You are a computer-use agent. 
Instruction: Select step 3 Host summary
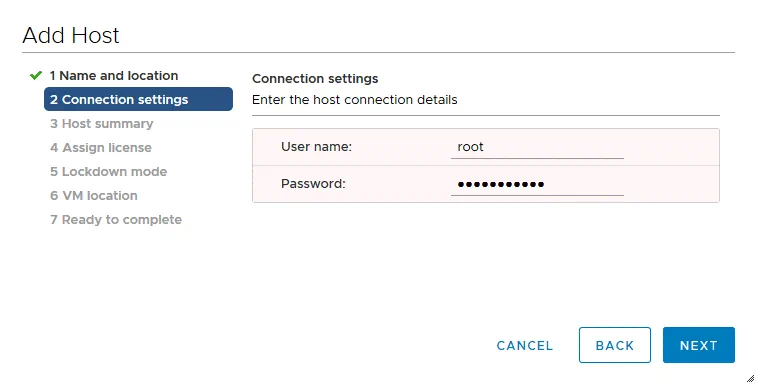click(x=101, y=124)
